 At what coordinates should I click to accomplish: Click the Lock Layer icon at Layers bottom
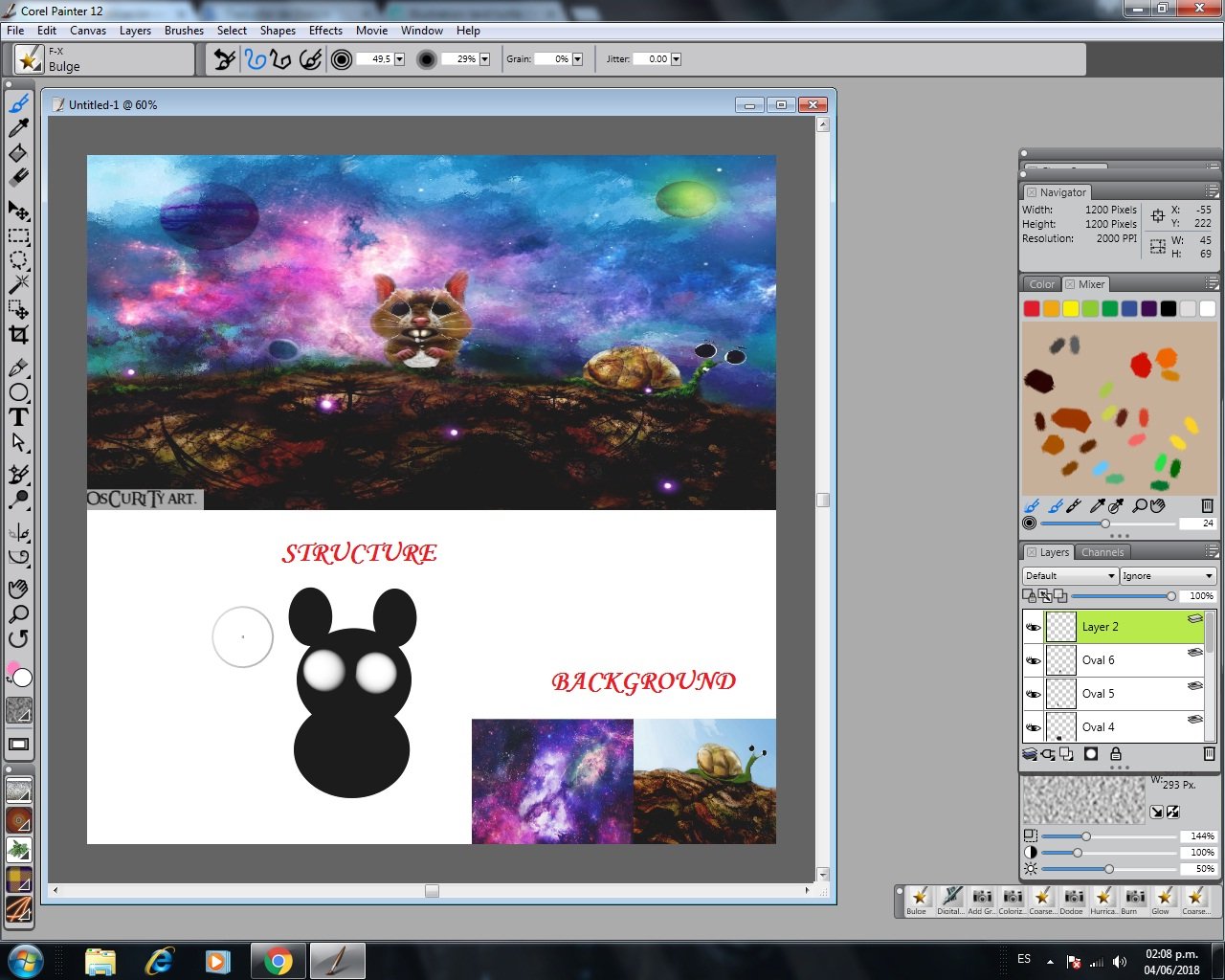(1116, 754)
